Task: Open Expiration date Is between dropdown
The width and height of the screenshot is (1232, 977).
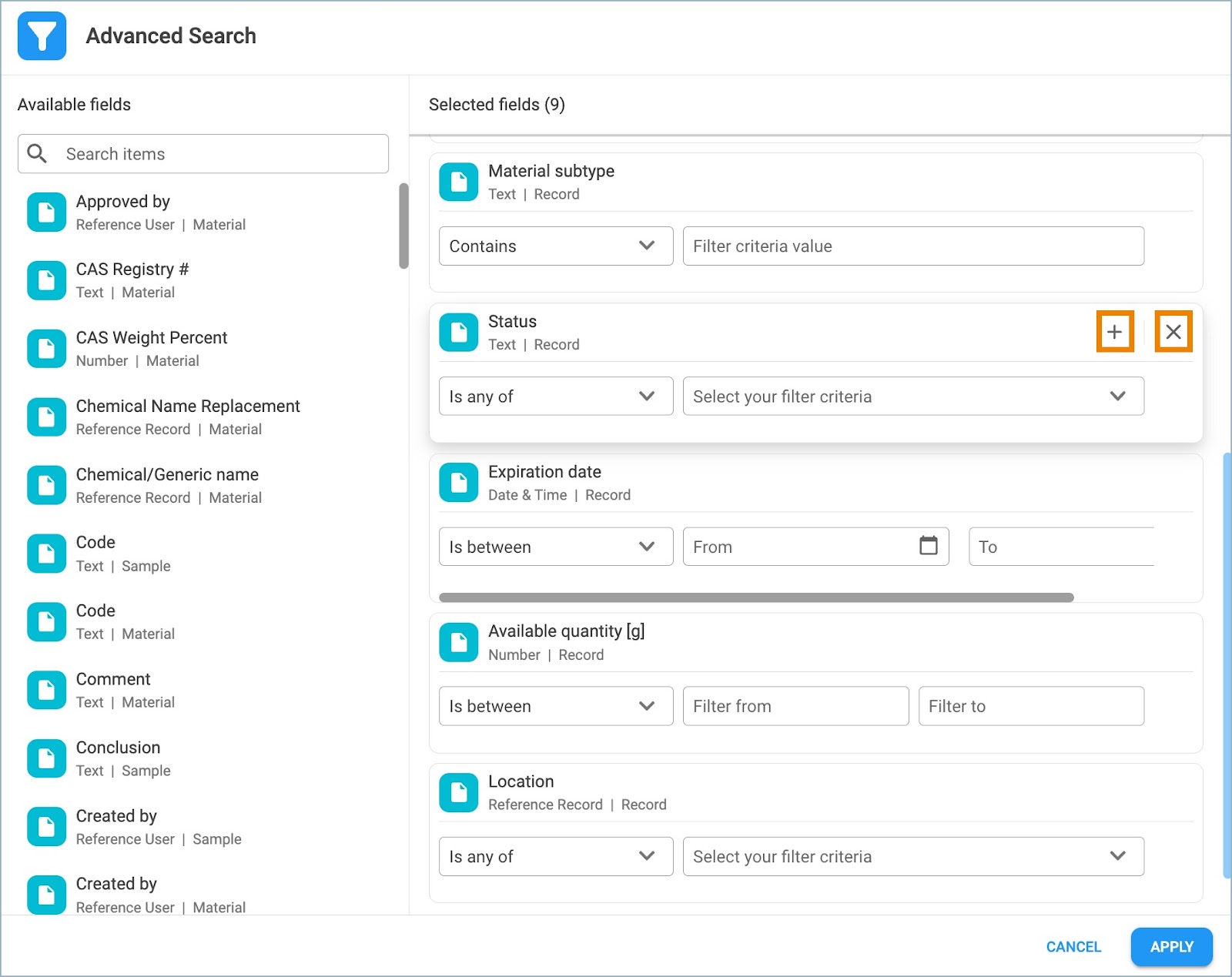Action: (555, 547)
